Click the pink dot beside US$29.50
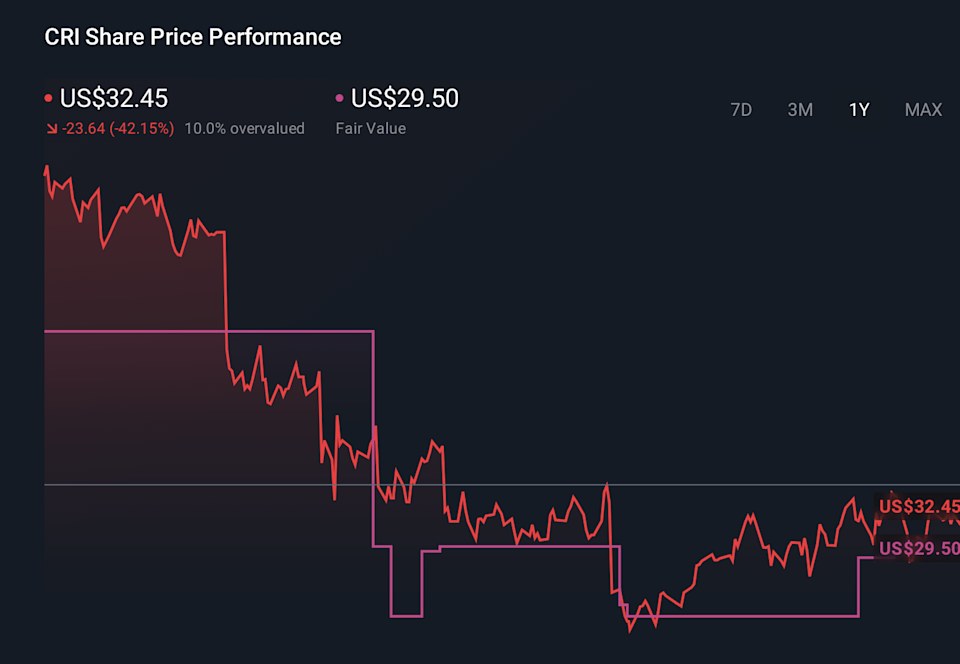 tap(340, 98)
